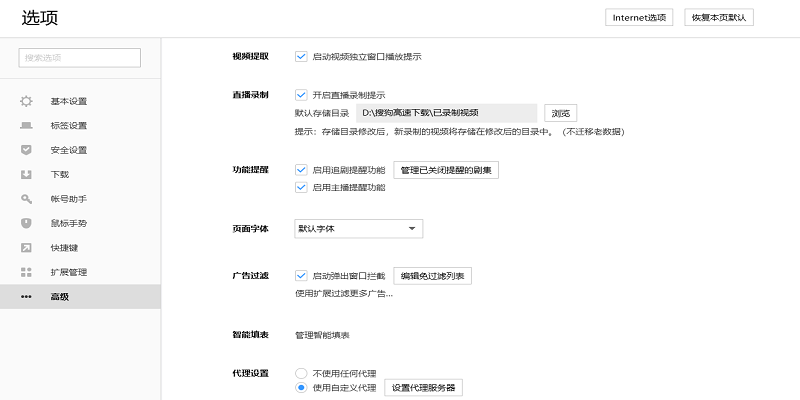The image size is (800, 400).
Task: Click the download icon beside 下载
Action: point(26,174)
